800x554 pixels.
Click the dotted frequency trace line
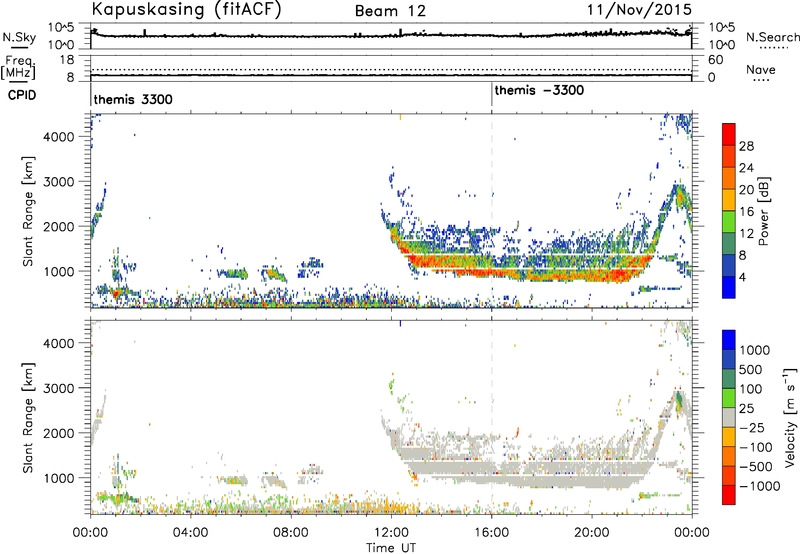click(391, 69)
